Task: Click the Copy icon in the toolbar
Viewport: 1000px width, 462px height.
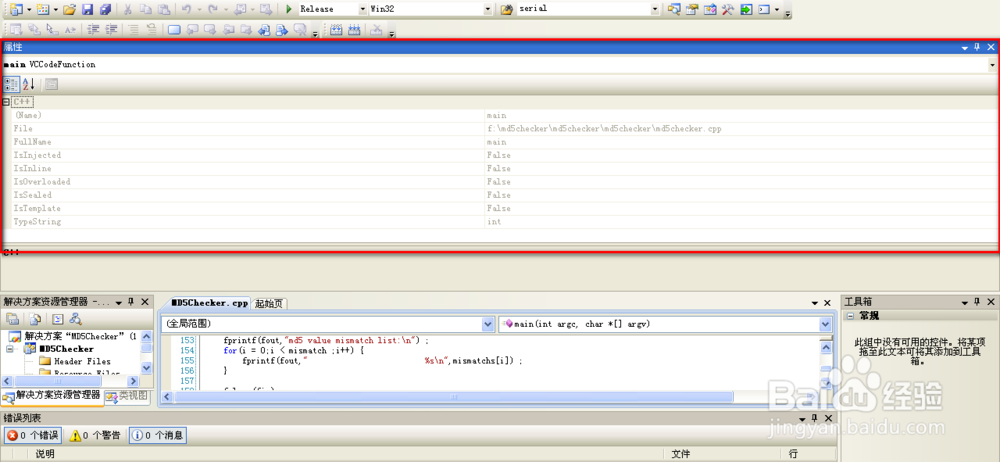Action: click(146, 9)
